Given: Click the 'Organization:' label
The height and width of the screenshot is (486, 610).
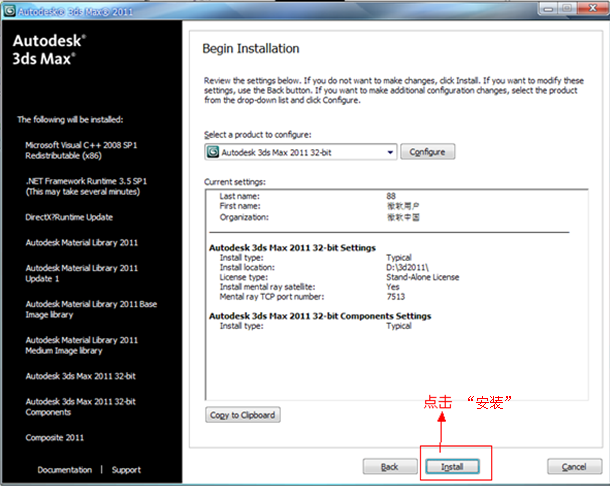Looking at the screenshot, I should (244, 217).
